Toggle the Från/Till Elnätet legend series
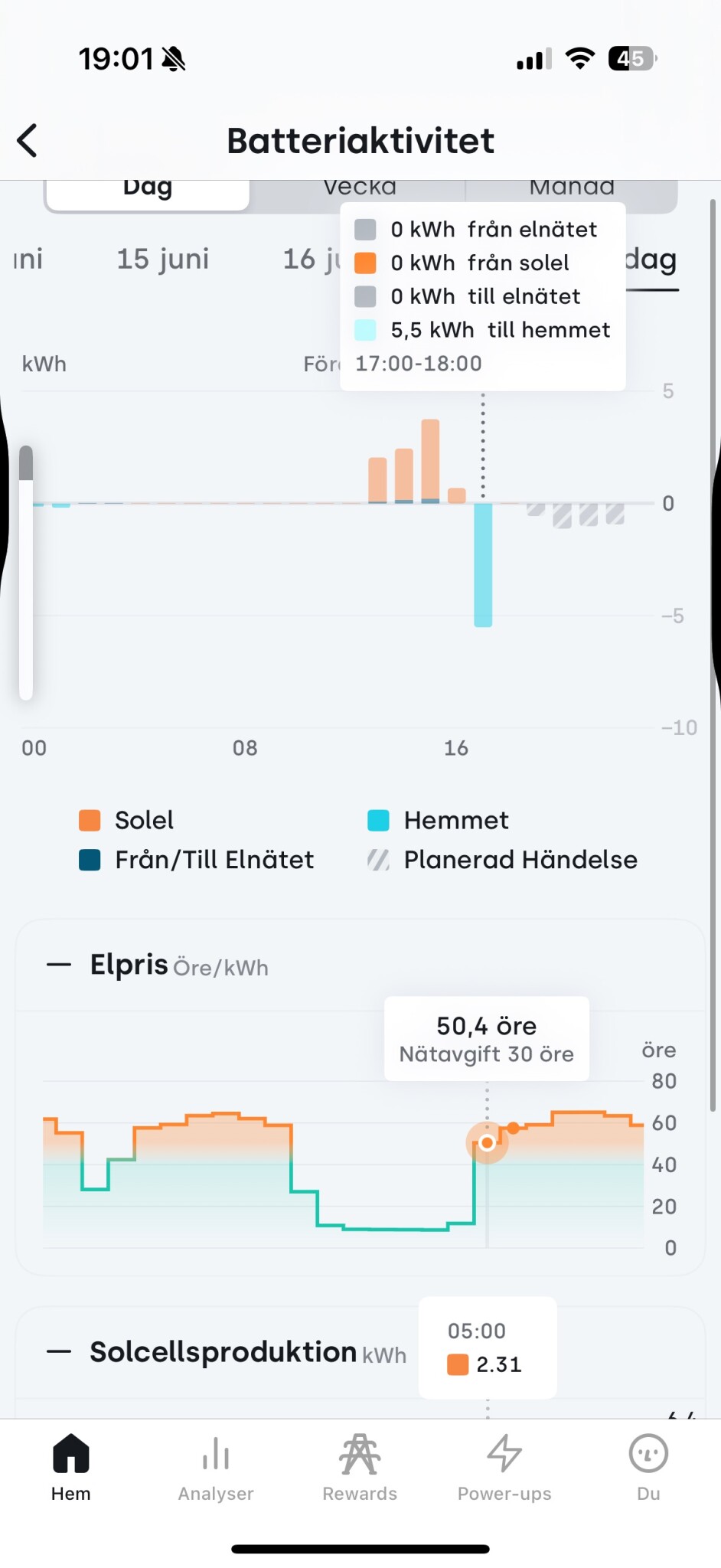The height and width of the screenshot is (1568, 721). pyautogui.click(x=197, y=860)
